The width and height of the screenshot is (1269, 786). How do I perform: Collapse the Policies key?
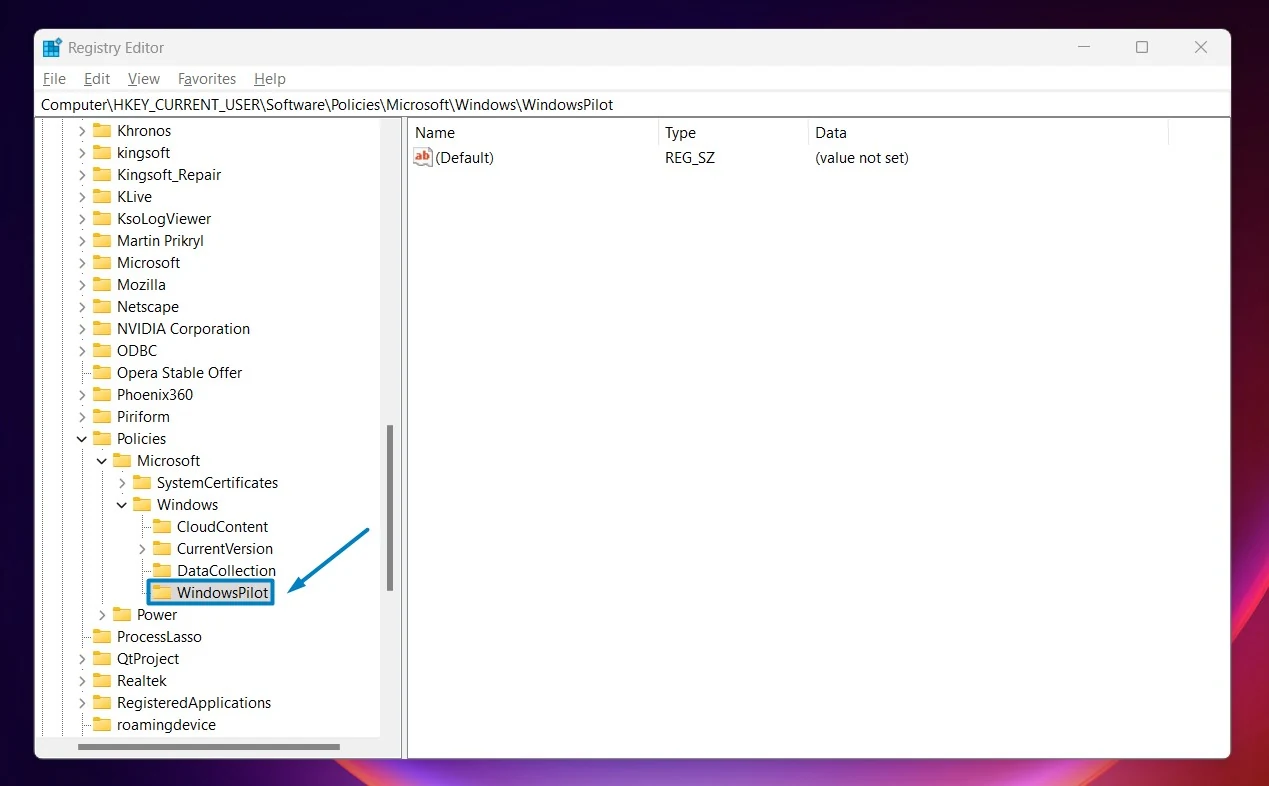coord(82,439)
